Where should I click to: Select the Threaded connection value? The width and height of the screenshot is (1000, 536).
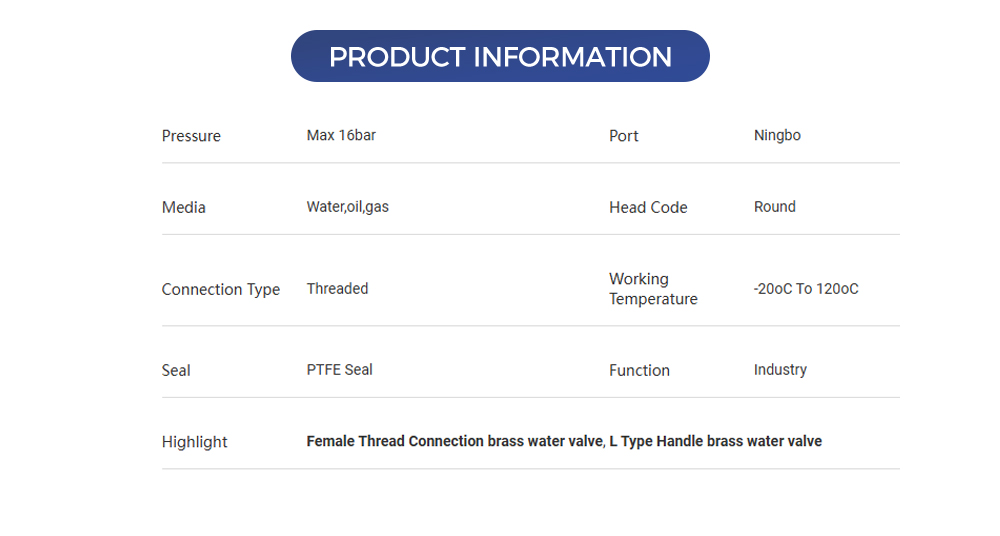(x=337, y=289)
